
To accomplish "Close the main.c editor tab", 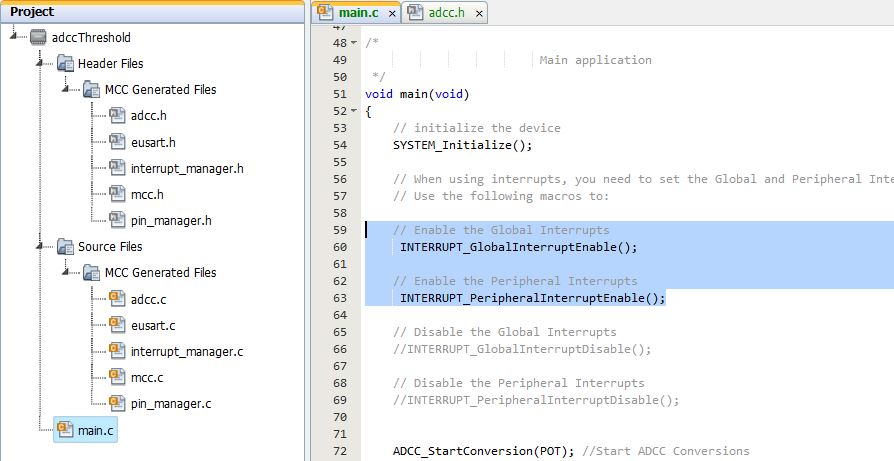I will click(392, 14).
